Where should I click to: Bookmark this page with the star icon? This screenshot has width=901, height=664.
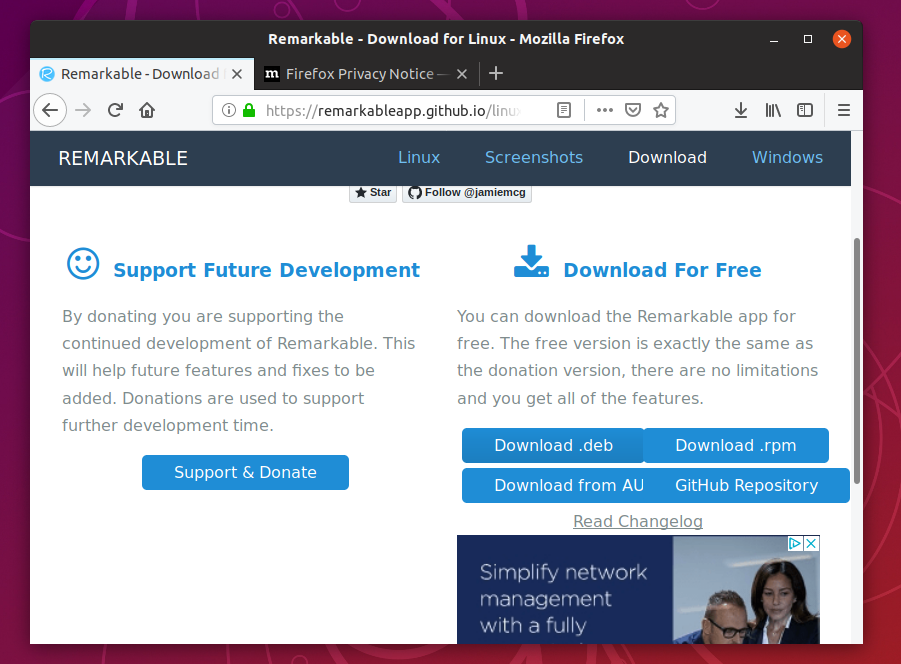point(661,110)
